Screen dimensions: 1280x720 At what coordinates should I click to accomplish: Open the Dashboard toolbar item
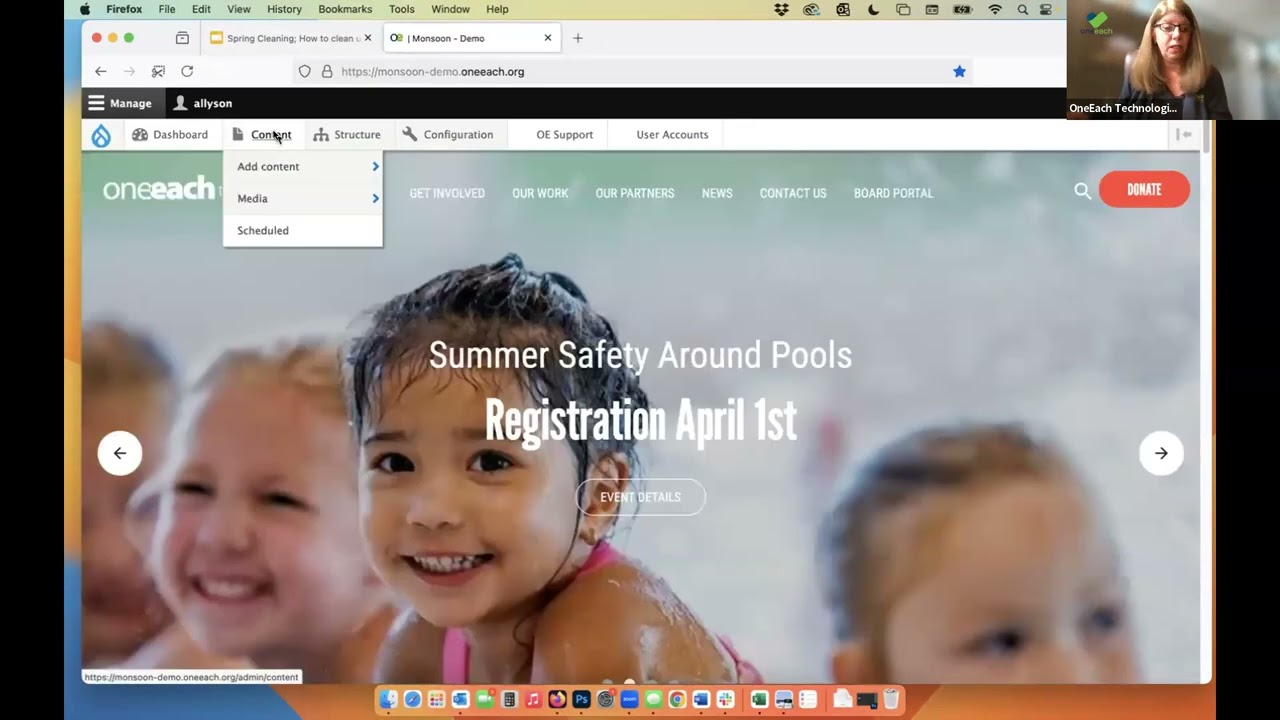(x=170, y=135)
